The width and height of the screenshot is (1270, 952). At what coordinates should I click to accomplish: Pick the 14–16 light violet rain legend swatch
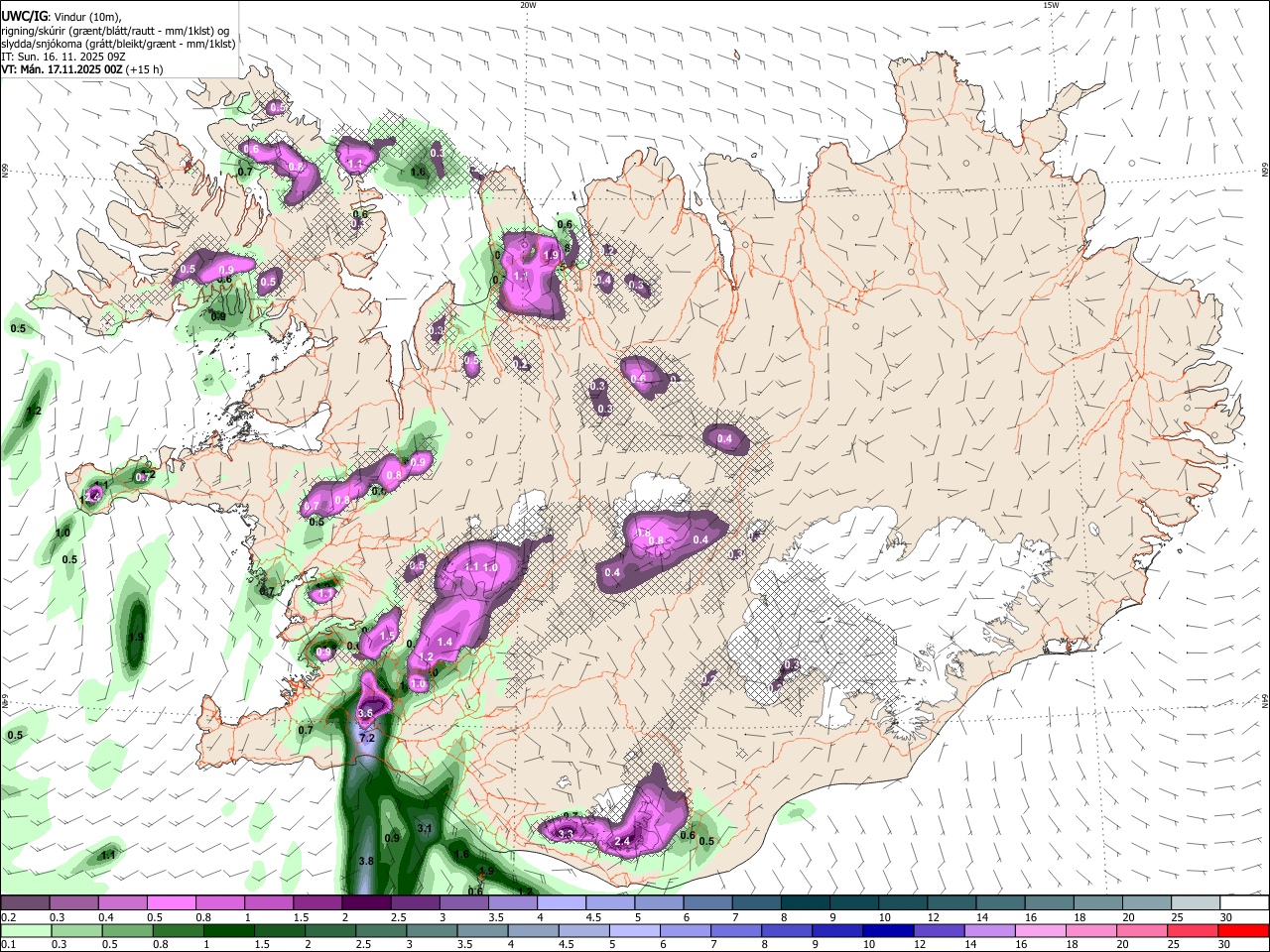pyautogui.click(x=989, y=930)
